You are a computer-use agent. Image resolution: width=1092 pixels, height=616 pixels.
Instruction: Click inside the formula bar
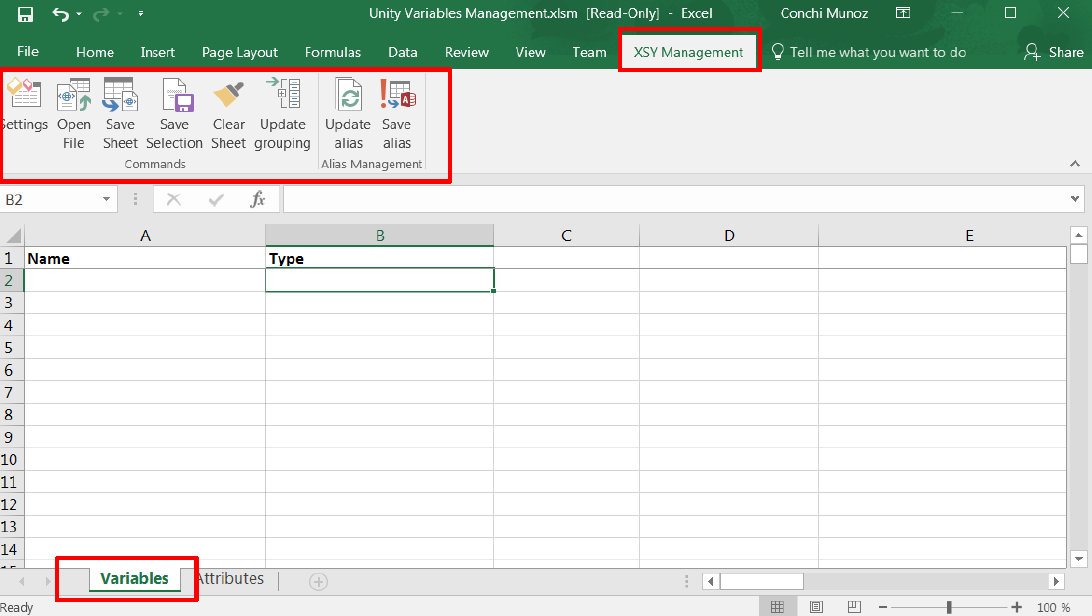coord(674,200)
